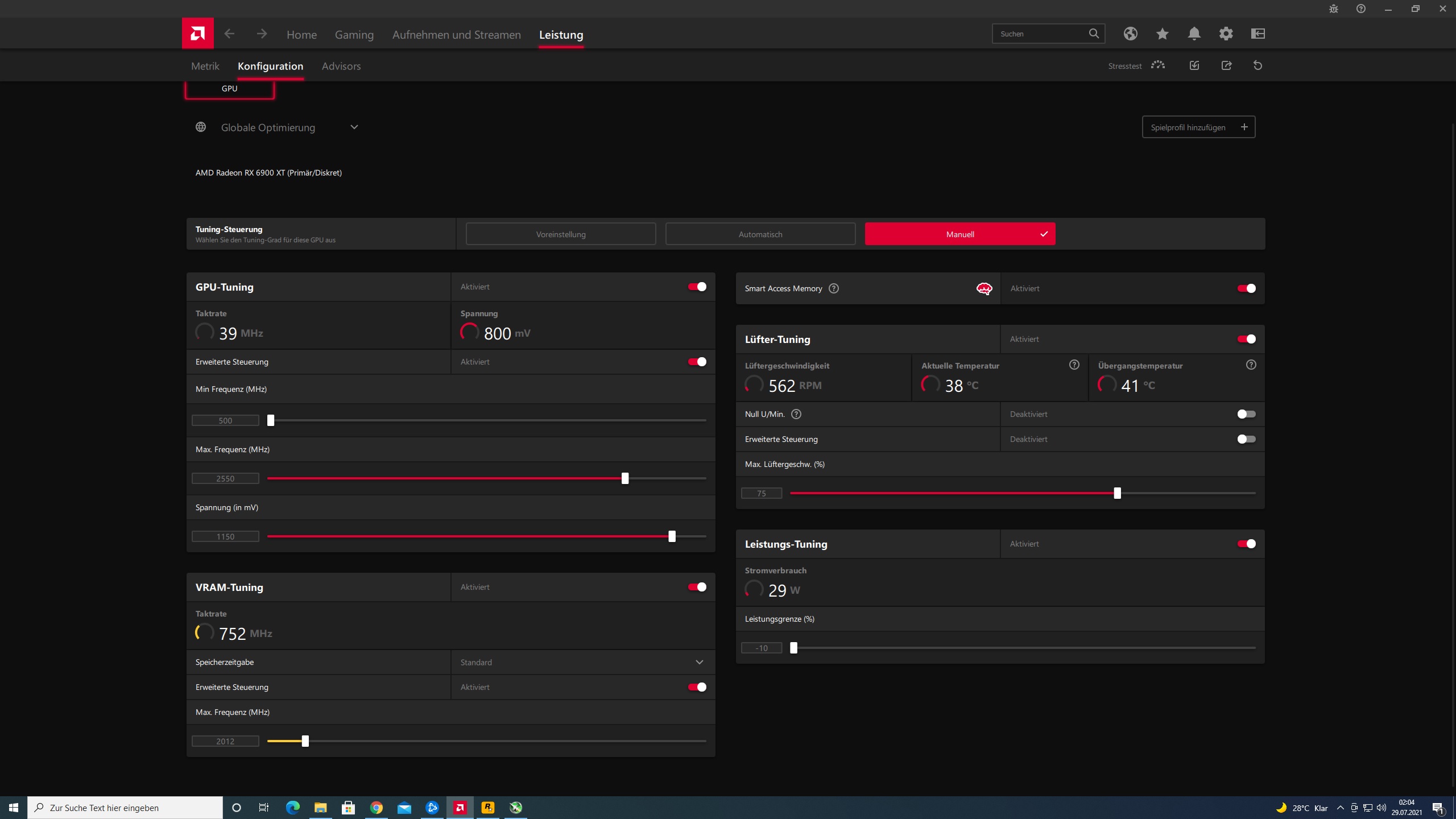Open notifications bell icon
Image resolution: width=1456 pixels, height=819 pixels.
[x=1194, y=34]
